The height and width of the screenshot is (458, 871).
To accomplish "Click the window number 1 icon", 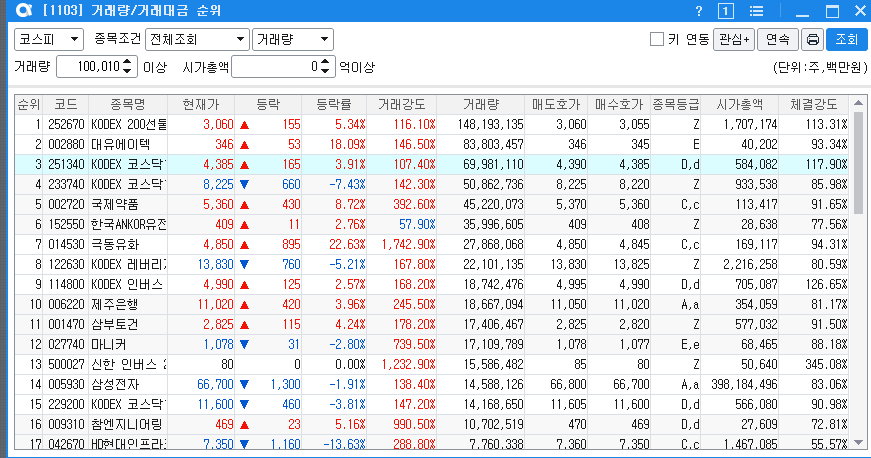I will tap(725, 11).
